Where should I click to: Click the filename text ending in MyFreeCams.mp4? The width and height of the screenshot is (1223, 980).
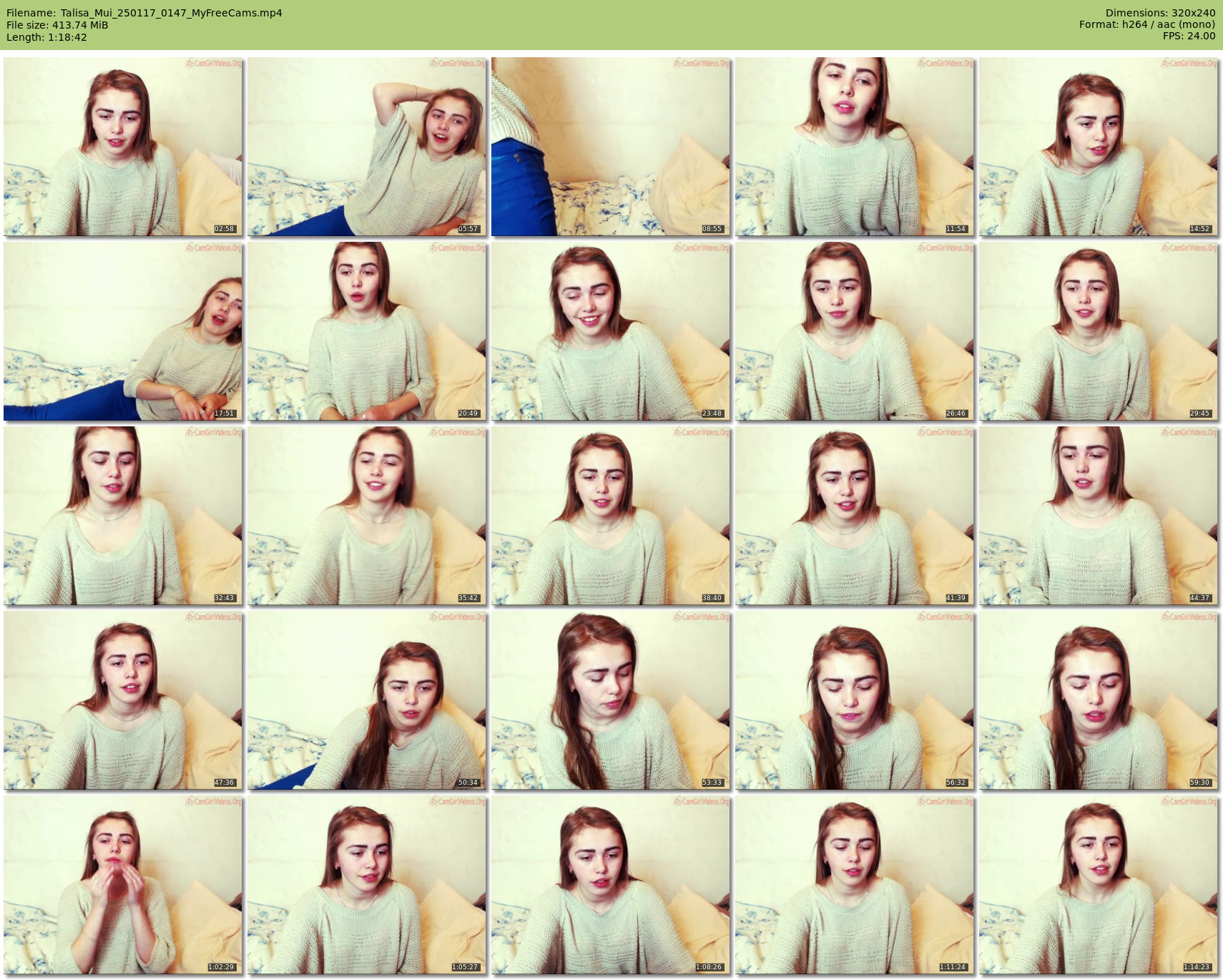pyautogui.click(x=172, y=13)
